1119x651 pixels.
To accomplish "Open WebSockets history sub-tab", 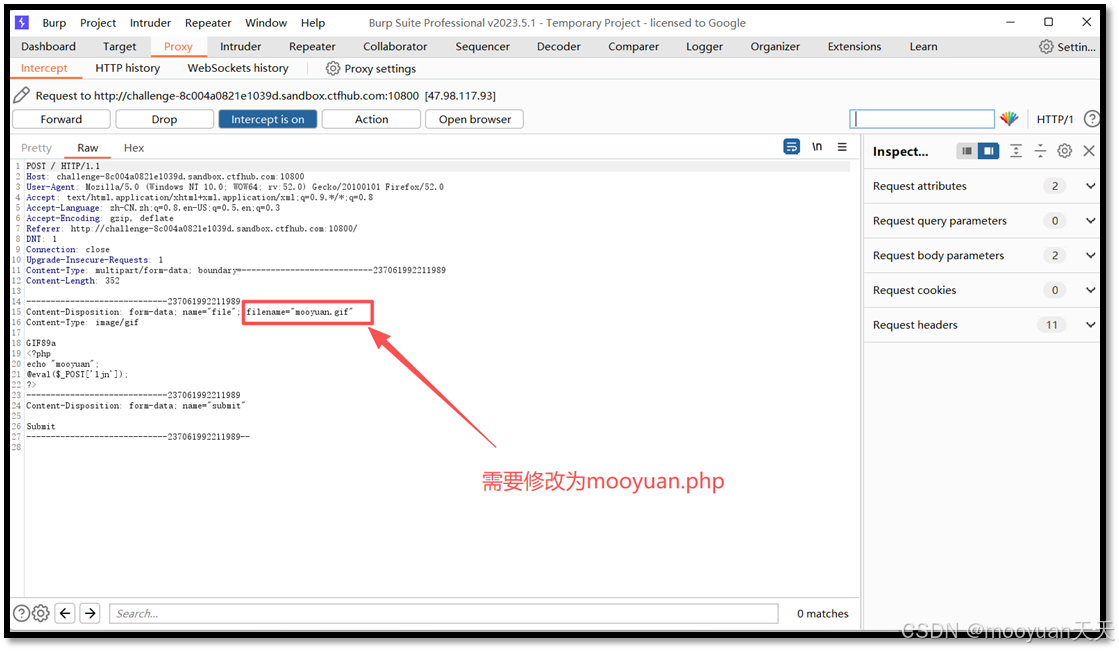I will (x=238, y=69).
